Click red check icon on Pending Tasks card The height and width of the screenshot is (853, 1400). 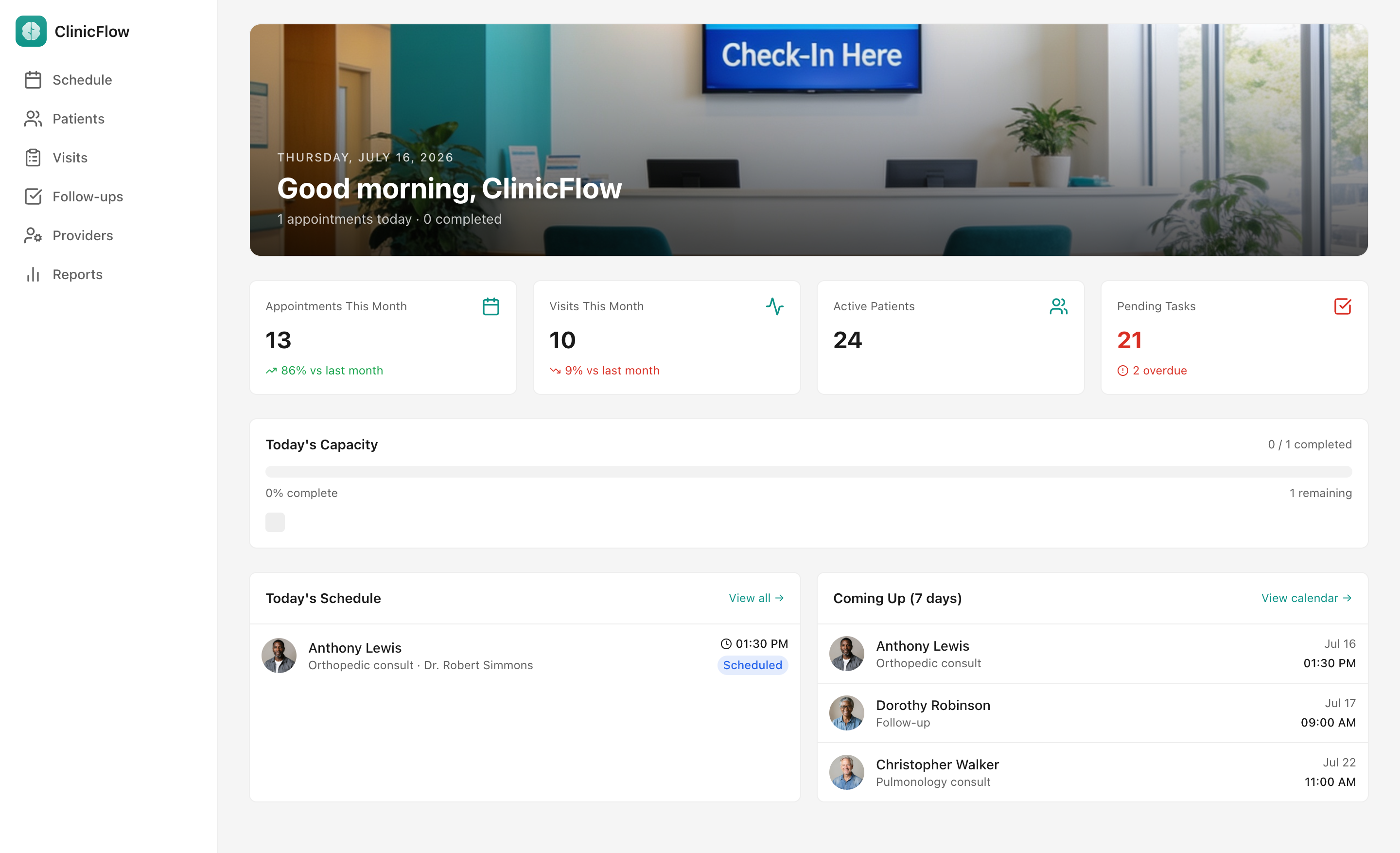pos(1343,306)
